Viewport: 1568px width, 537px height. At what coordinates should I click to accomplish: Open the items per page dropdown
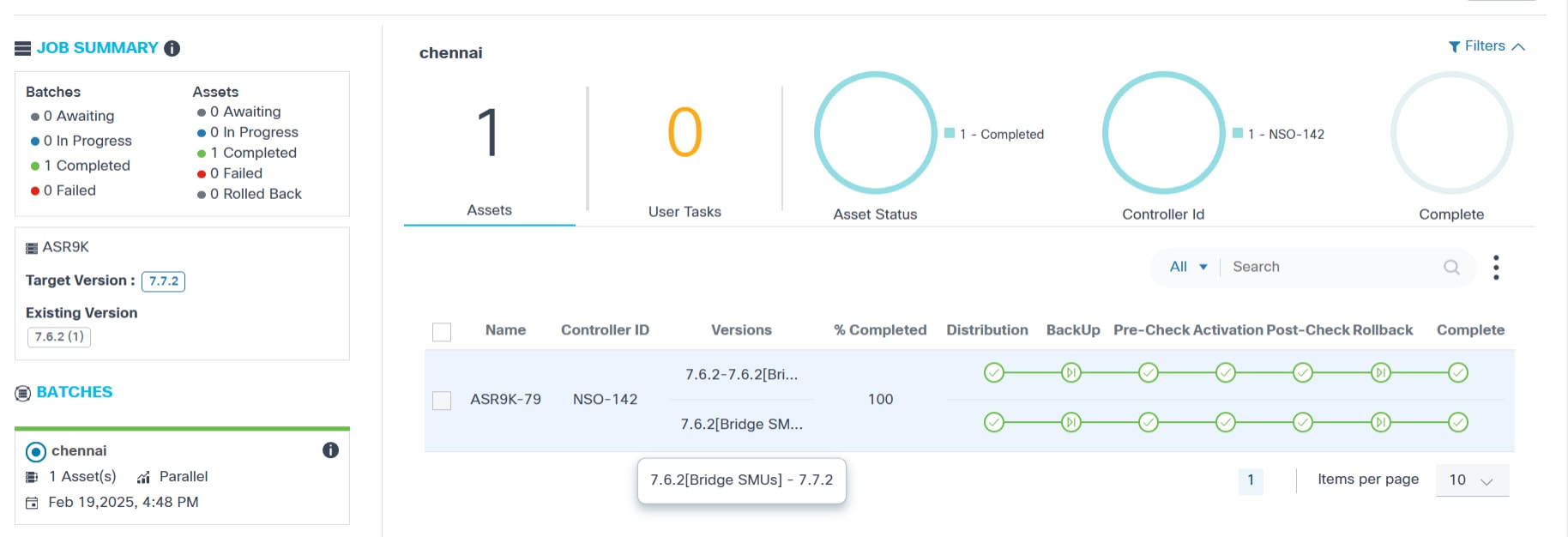pos(1472,480)
